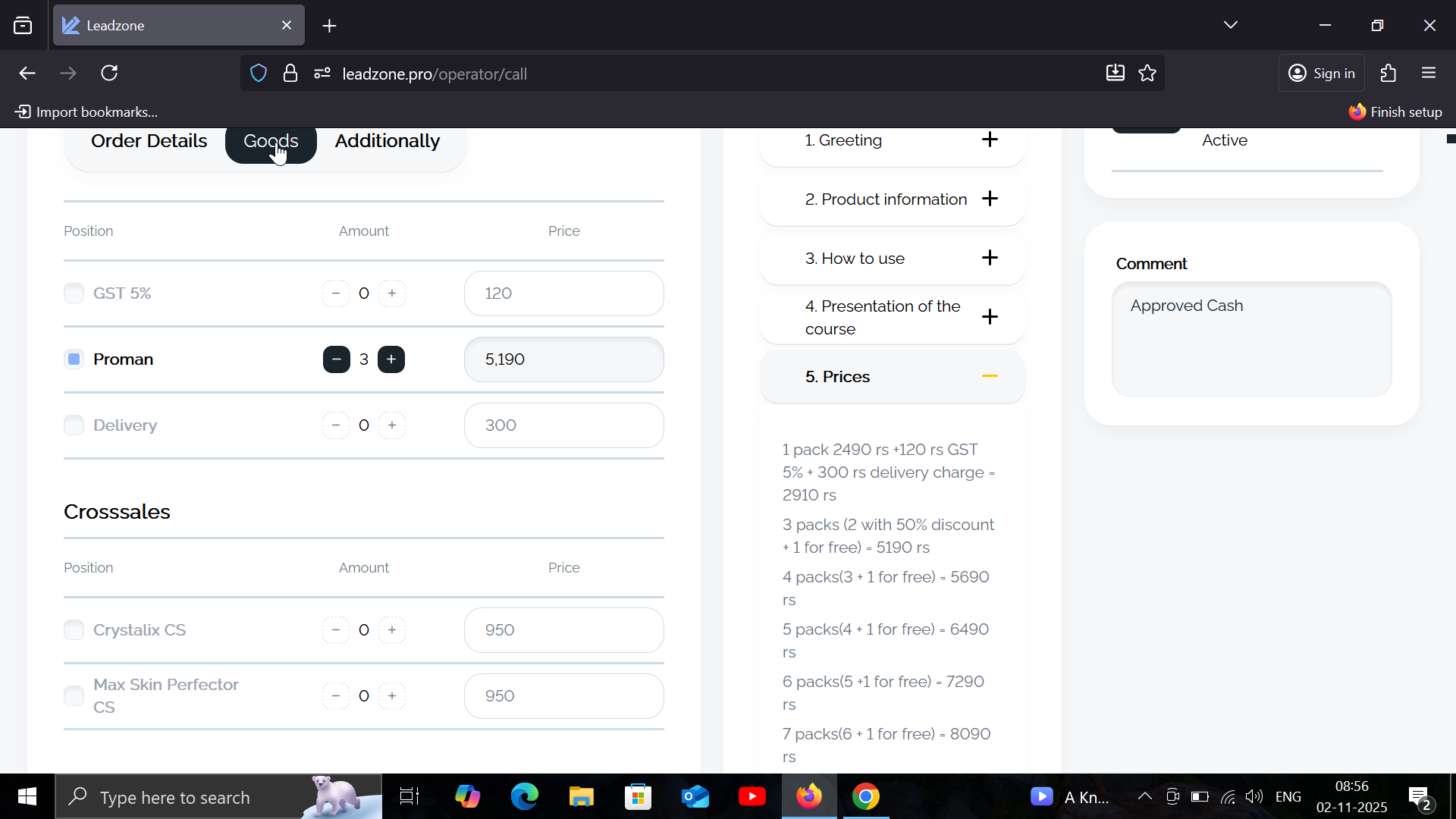Switch to the Additionally tab

(387, 141)
